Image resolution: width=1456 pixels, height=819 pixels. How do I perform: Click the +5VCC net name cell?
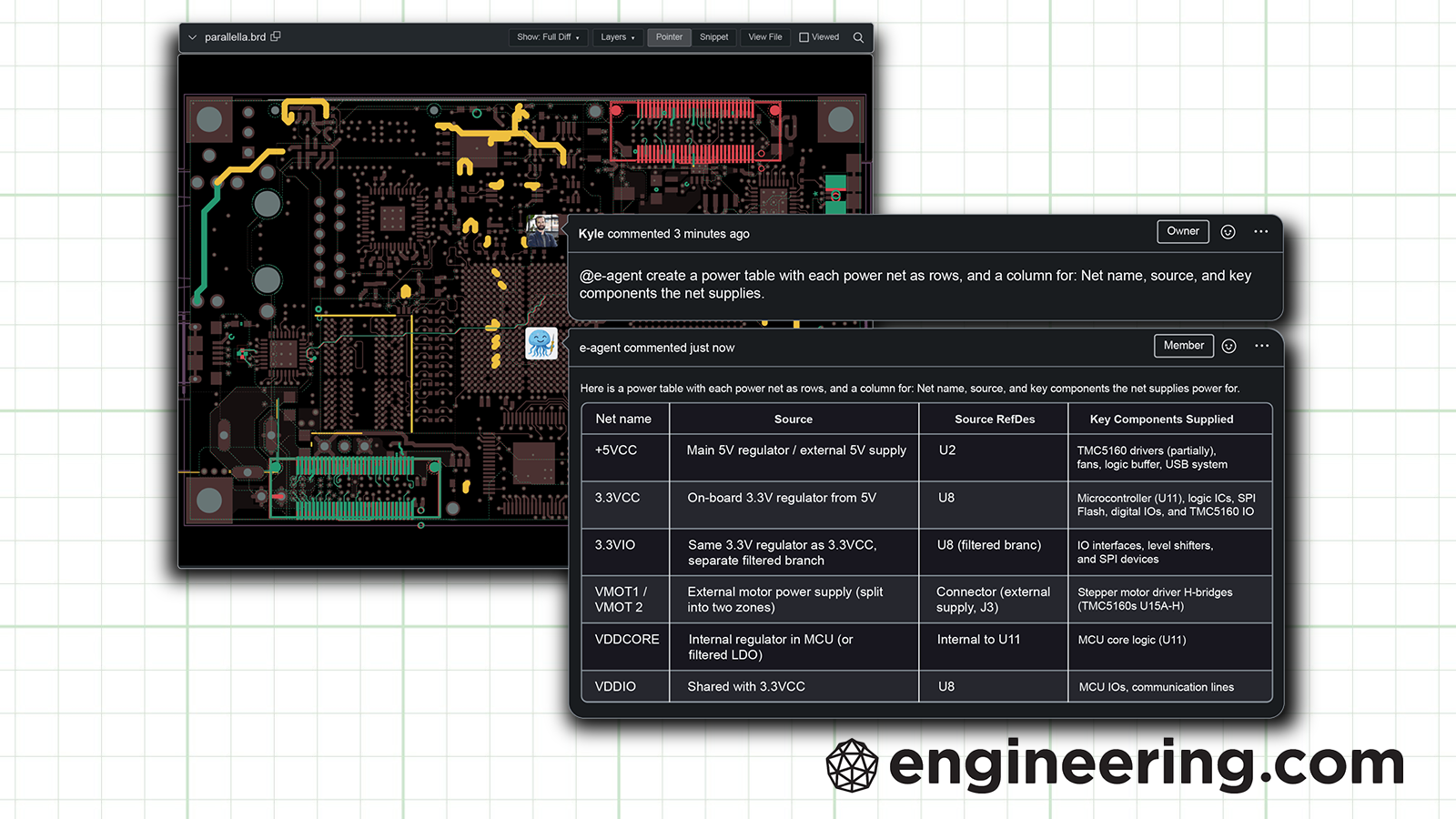[x=616, y=450]
